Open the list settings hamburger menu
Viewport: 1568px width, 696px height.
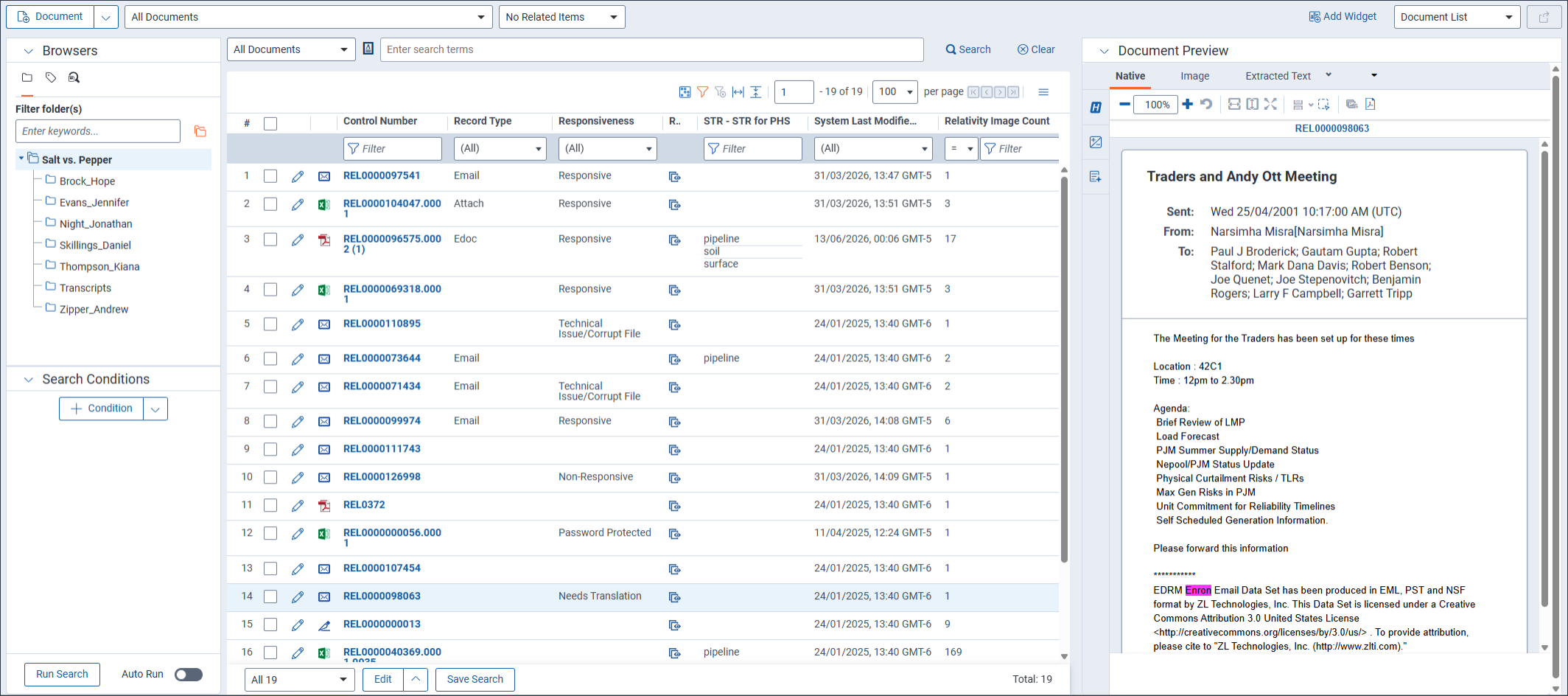1043,92
